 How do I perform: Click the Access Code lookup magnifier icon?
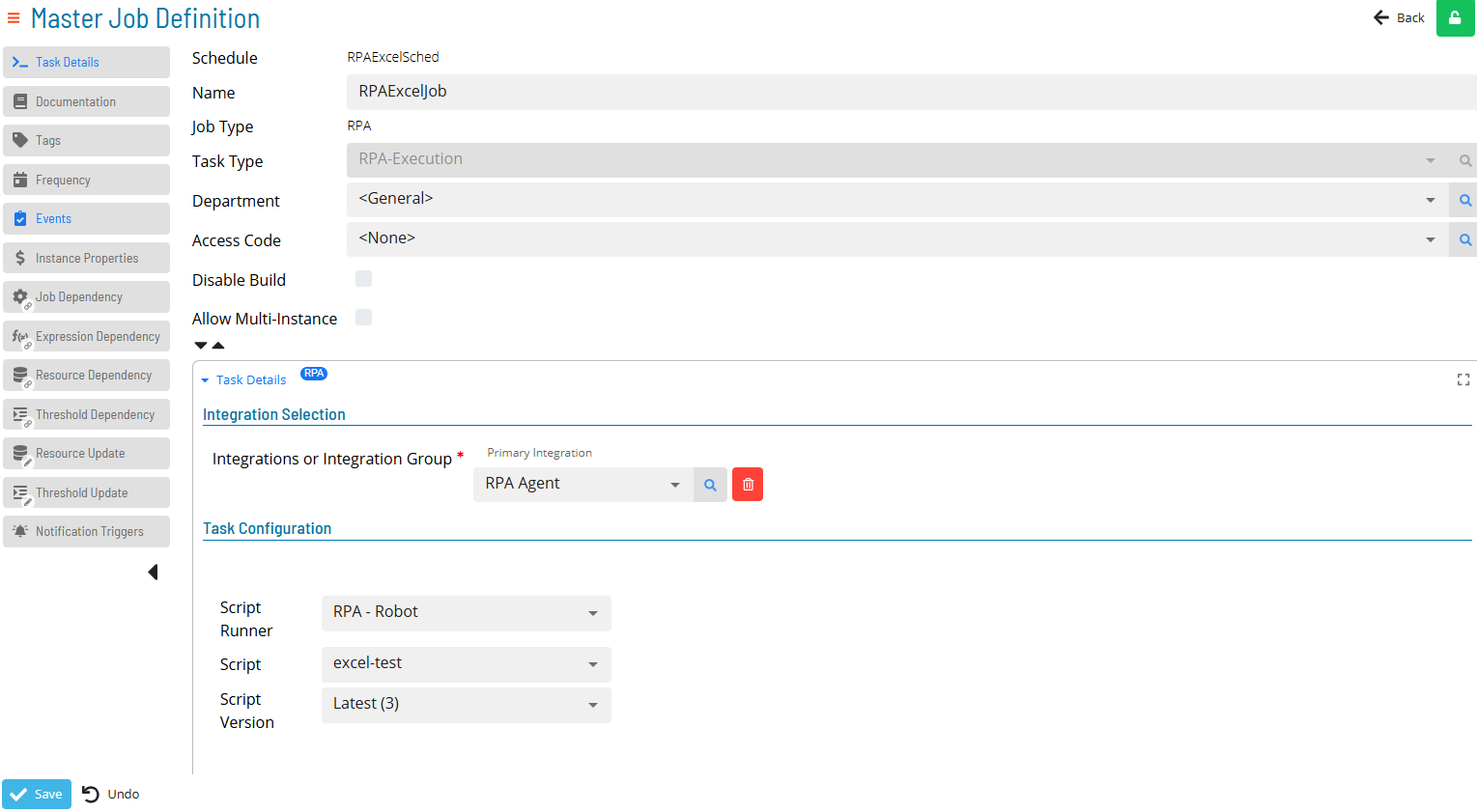pyautogui.click(x=1464, y=240)
